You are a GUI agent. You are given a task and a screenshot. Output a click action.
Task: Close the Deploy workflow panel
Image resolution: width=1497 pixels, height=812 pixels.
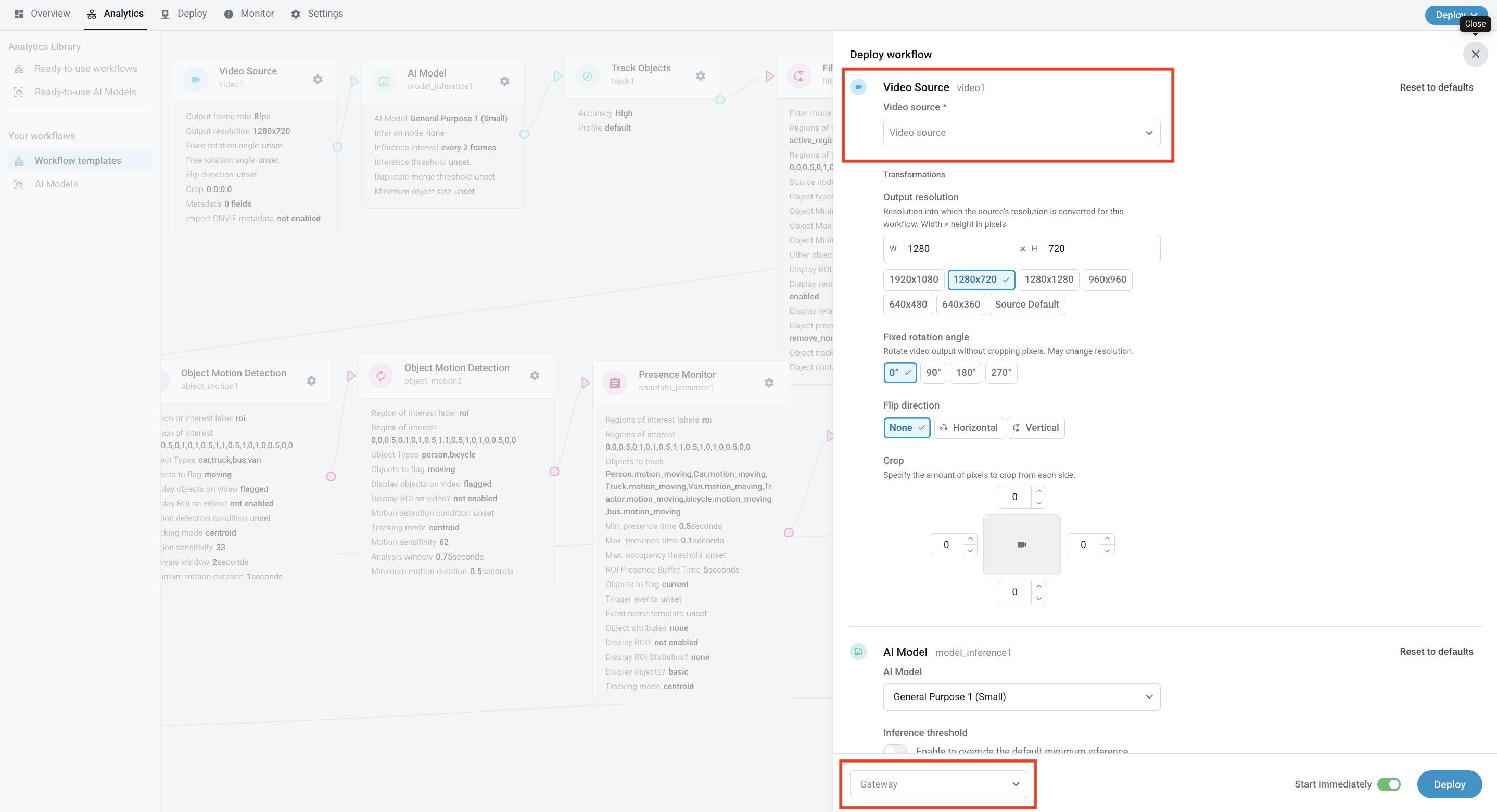click(x=1475, y=54)
